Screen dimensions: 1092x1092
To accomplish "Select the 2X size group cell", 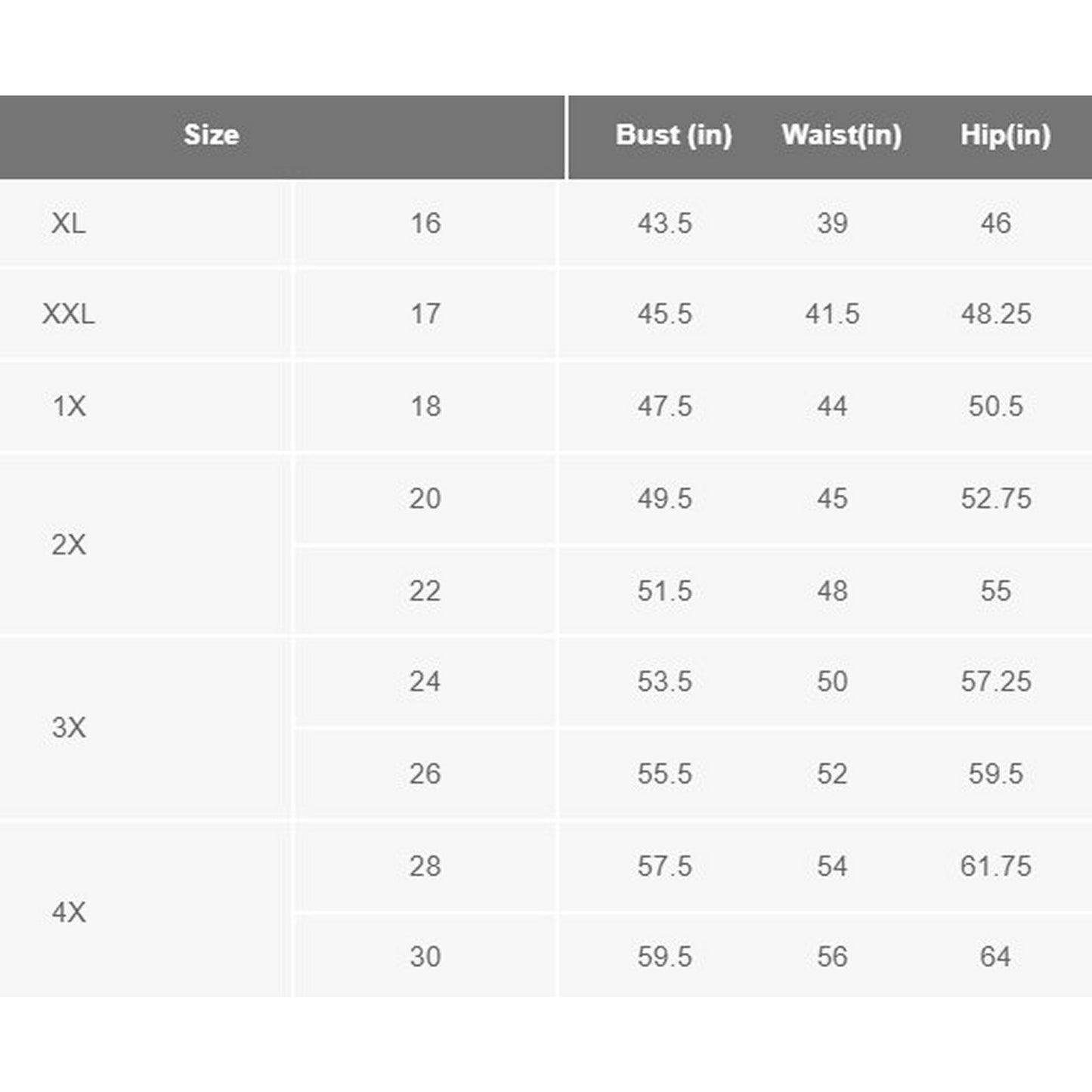I will [68, 545].
